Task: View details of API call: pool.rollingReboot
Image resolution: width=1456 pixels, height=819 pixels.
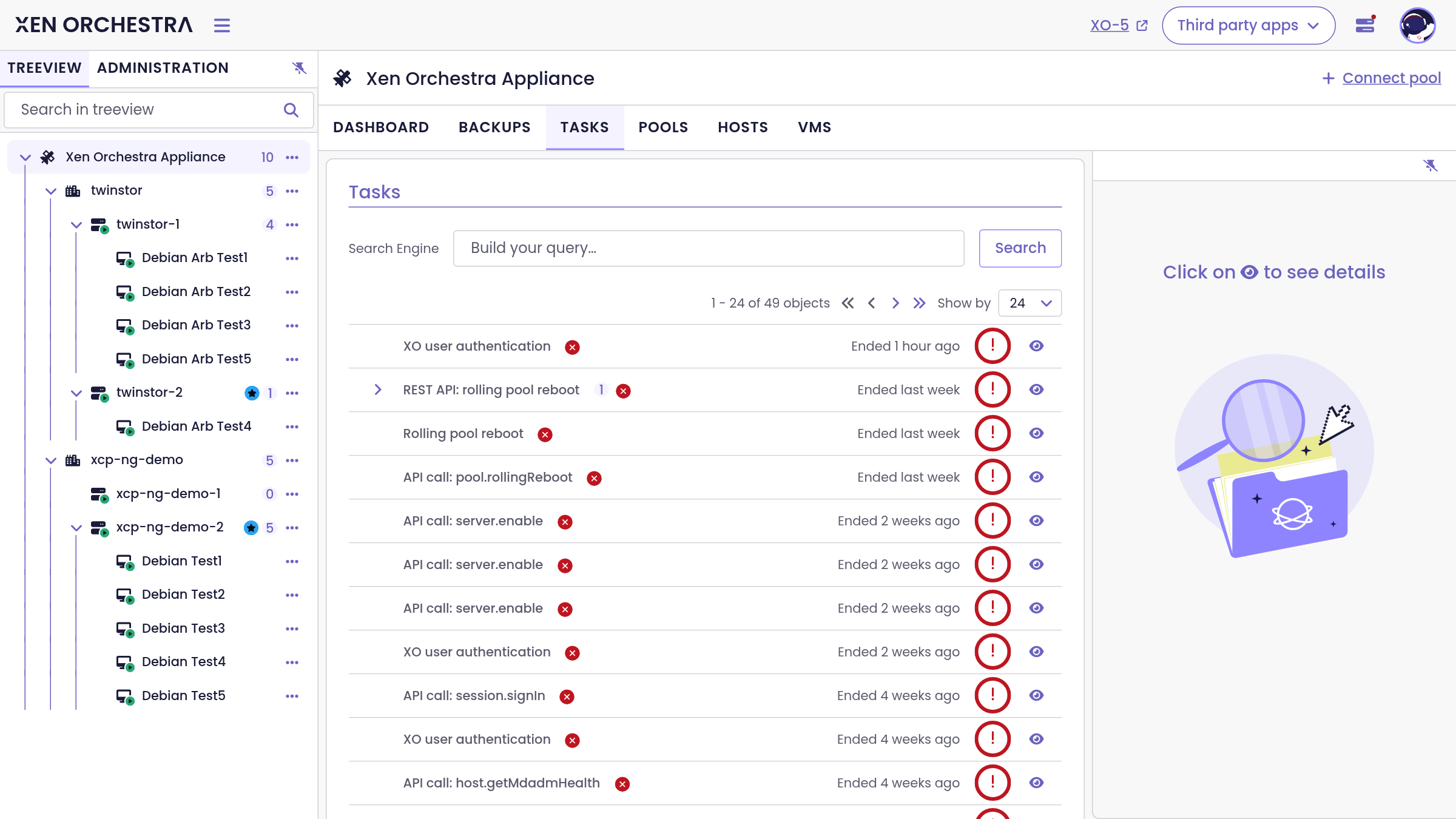Action: pos(1036,477)
